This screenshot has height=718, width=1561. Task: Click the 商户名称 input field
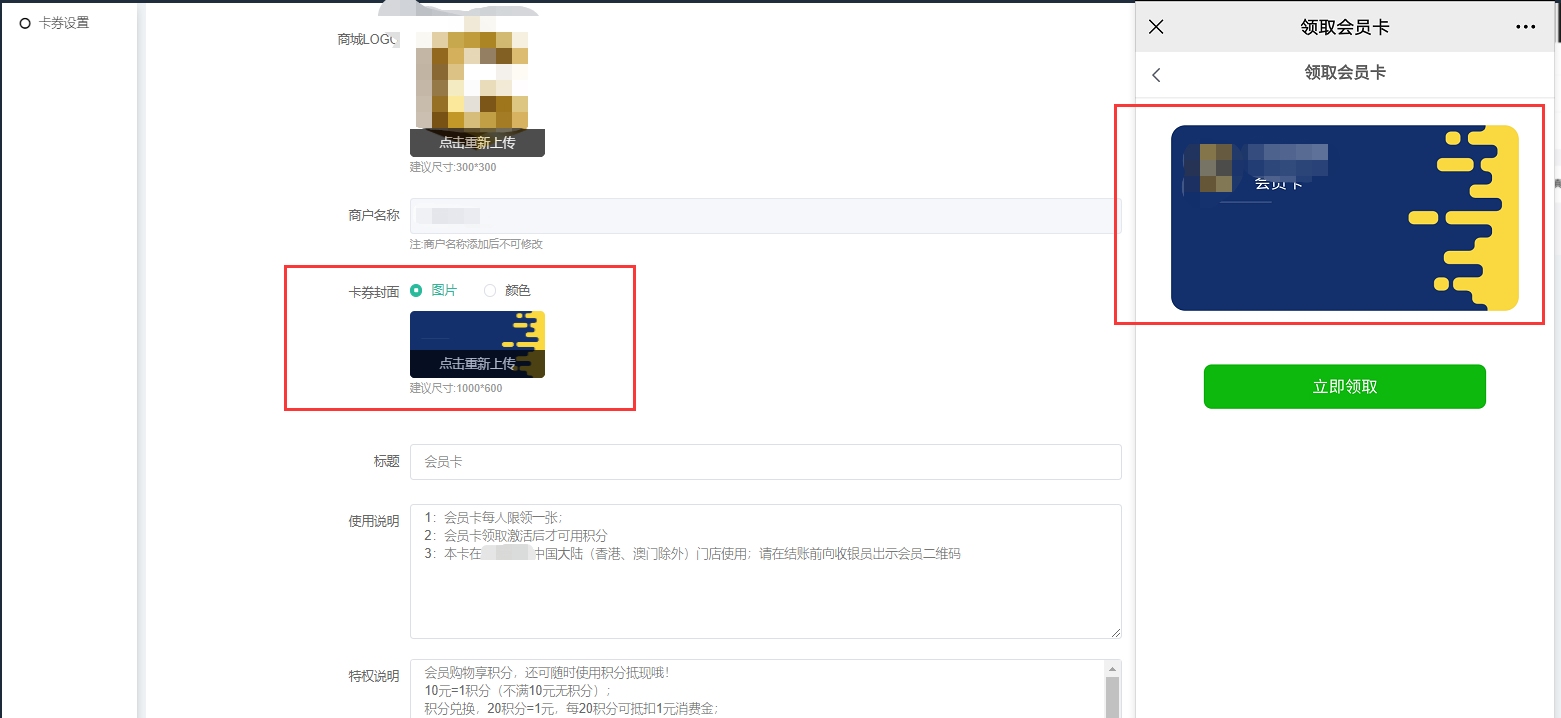tap(765, 216)
